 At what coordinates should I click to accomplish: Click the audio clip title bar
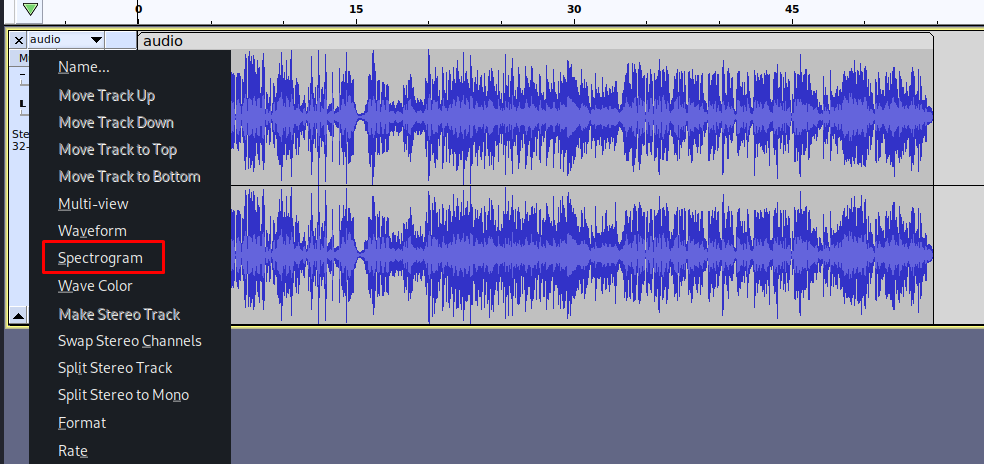[535, 41]
